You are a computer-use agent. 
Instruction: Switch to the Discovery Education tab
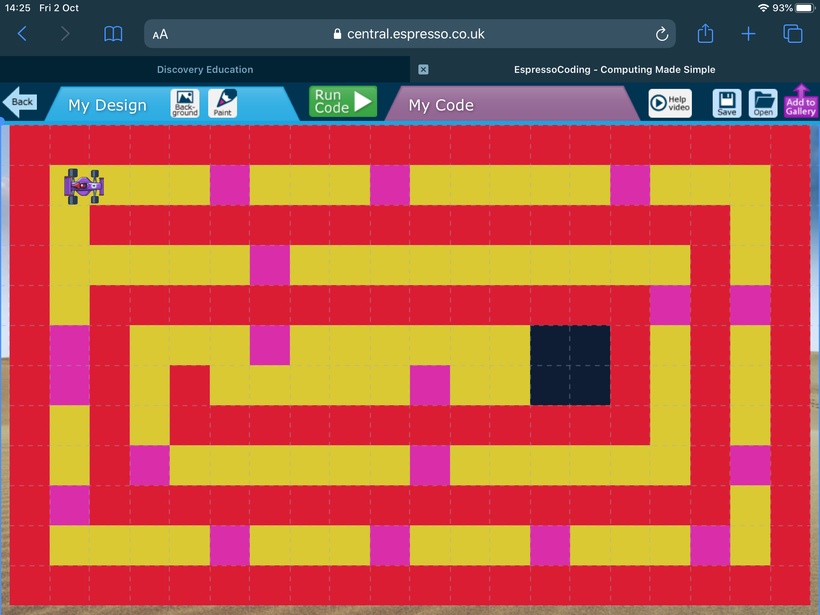point(205,70)
